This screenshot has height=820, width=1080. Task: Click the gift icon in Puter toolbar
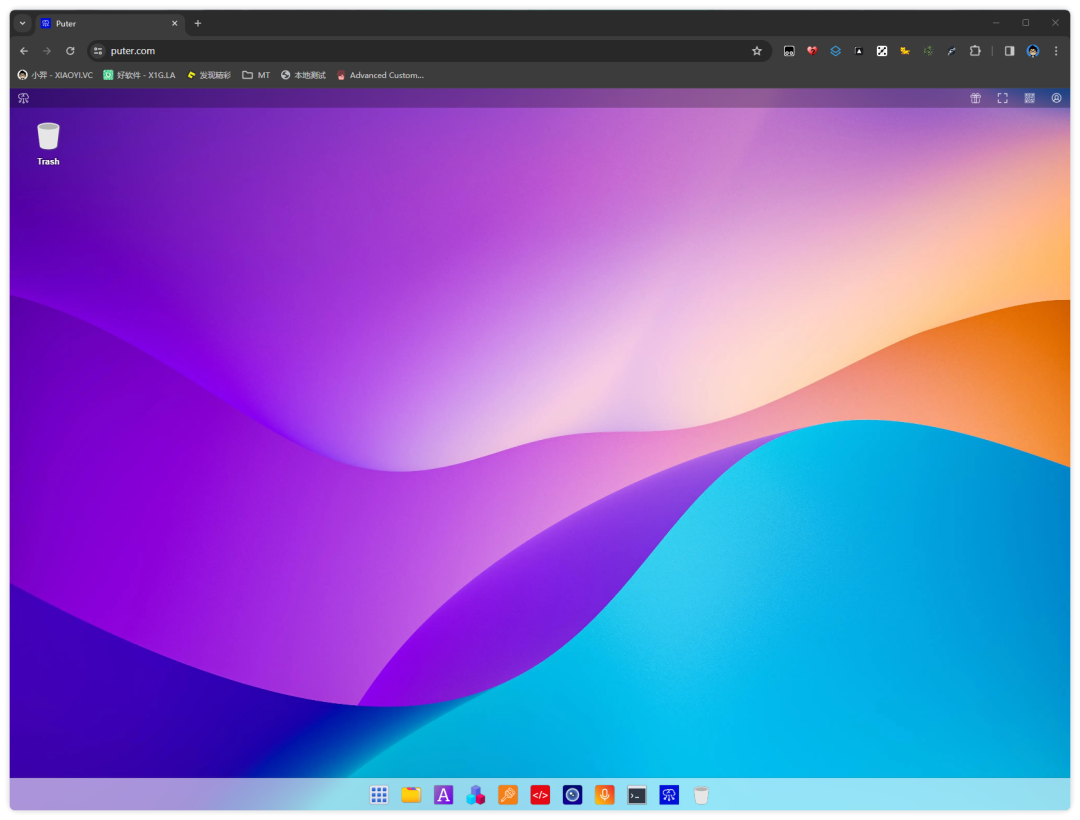975,98
